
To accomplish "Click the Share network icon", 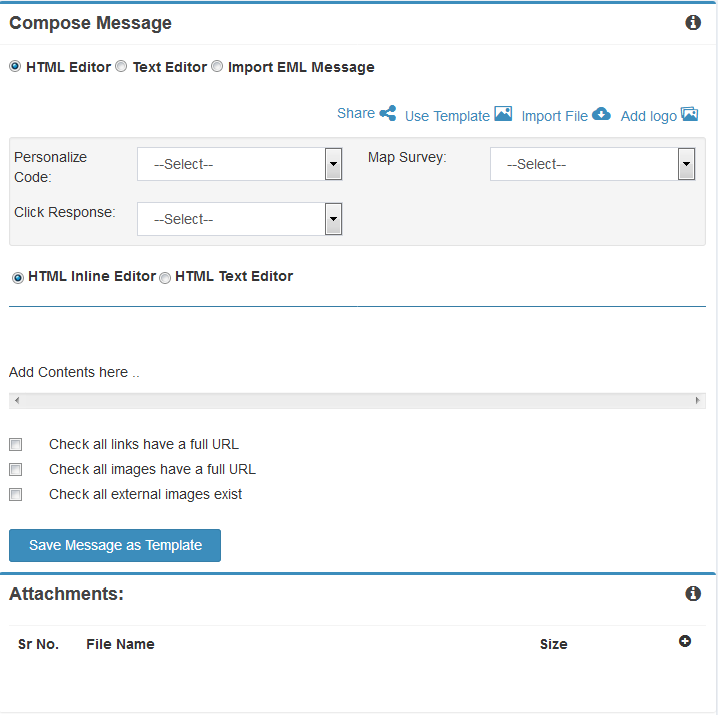I will [388, 114].
